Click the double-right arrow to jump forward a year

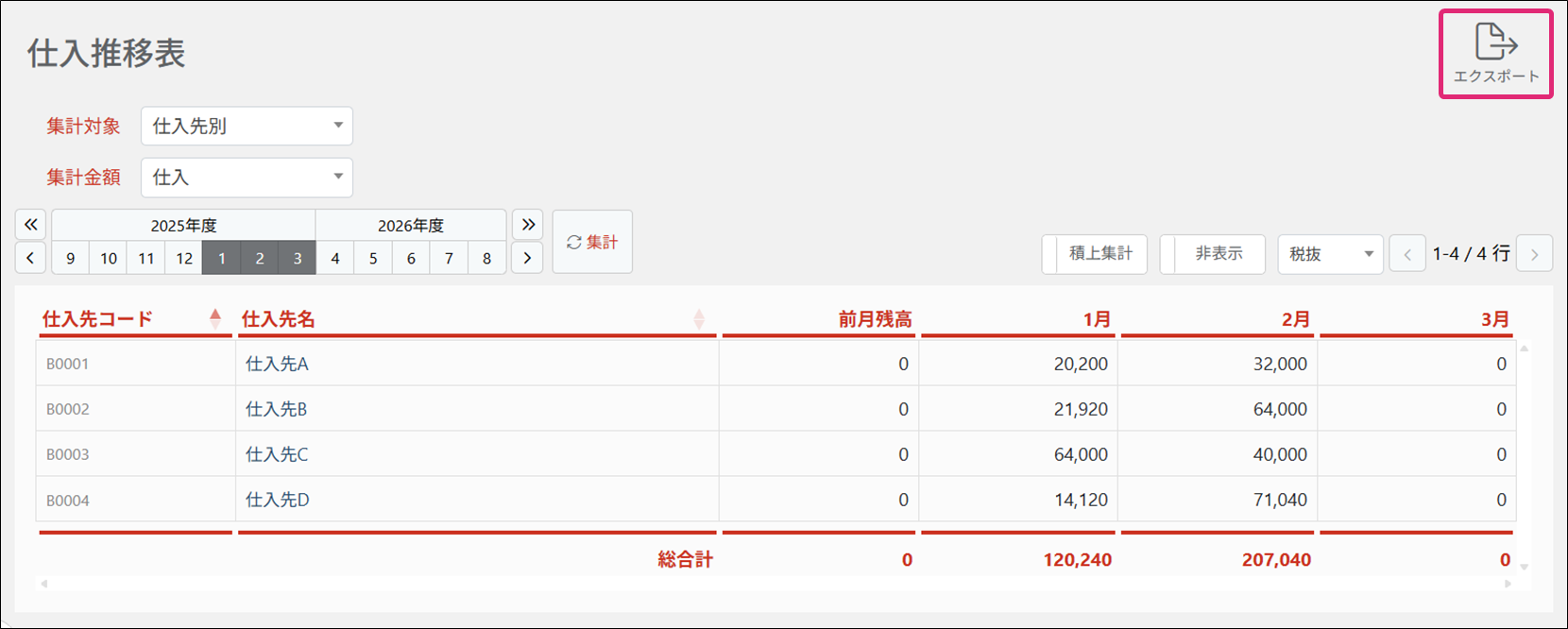point(527,225)
